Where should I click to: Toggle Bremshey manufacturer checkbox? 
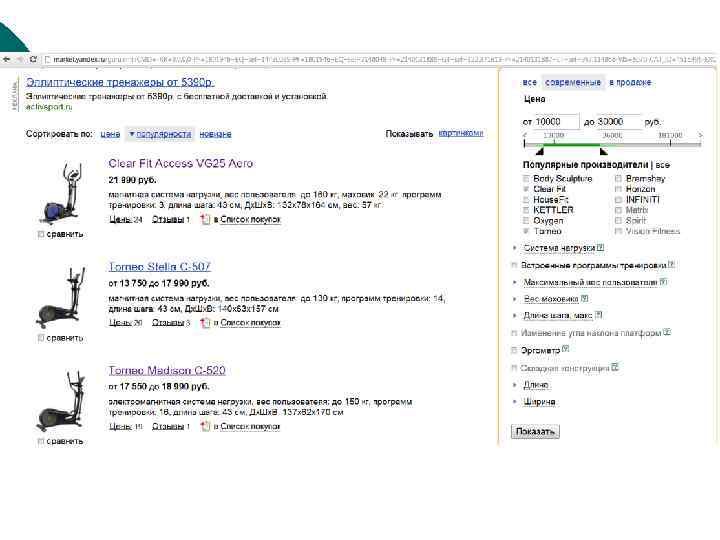pyautogui.click(x=619, y=179)
